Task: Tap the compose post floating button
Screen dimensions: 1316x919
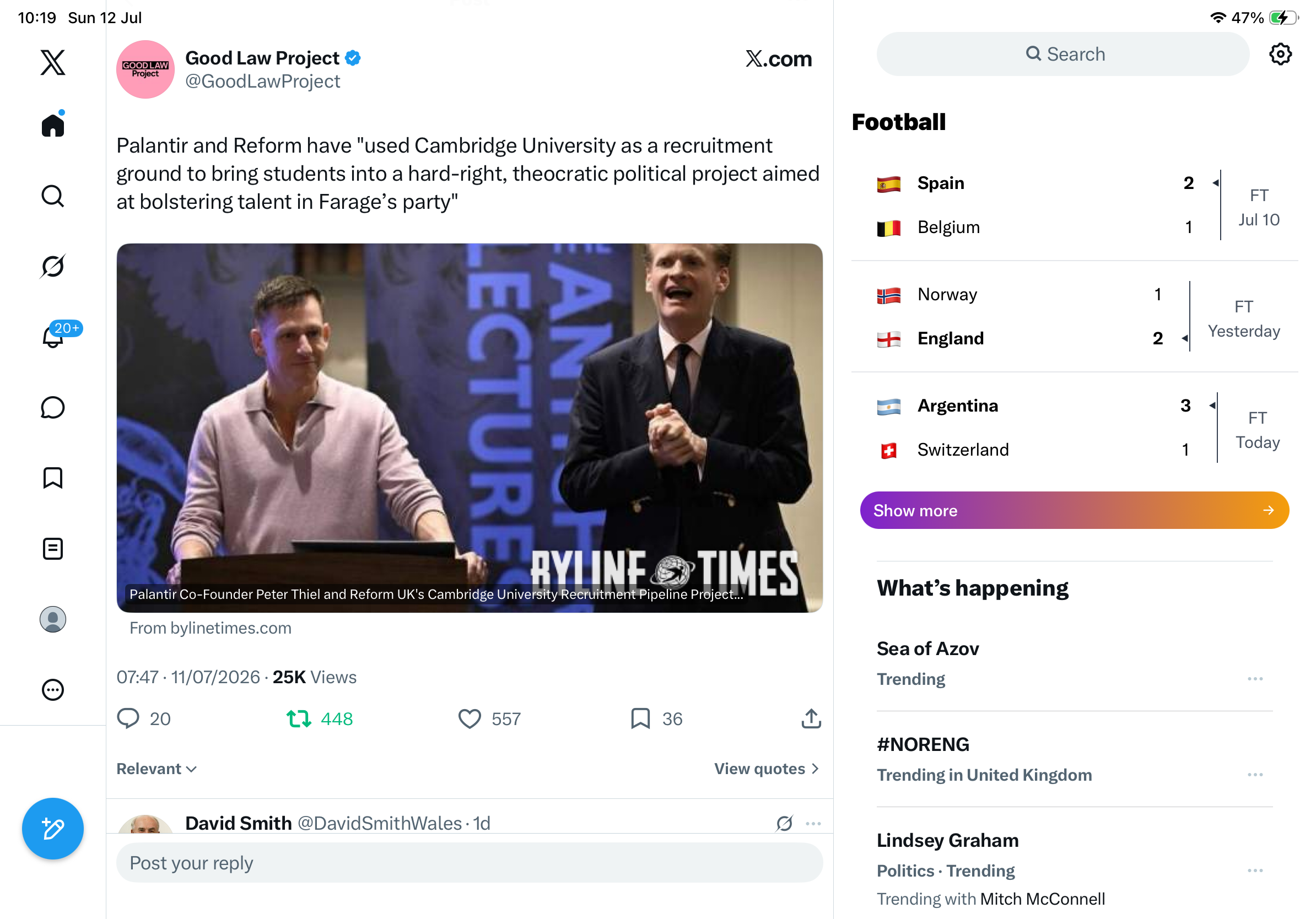Action: tap(53, 829)
